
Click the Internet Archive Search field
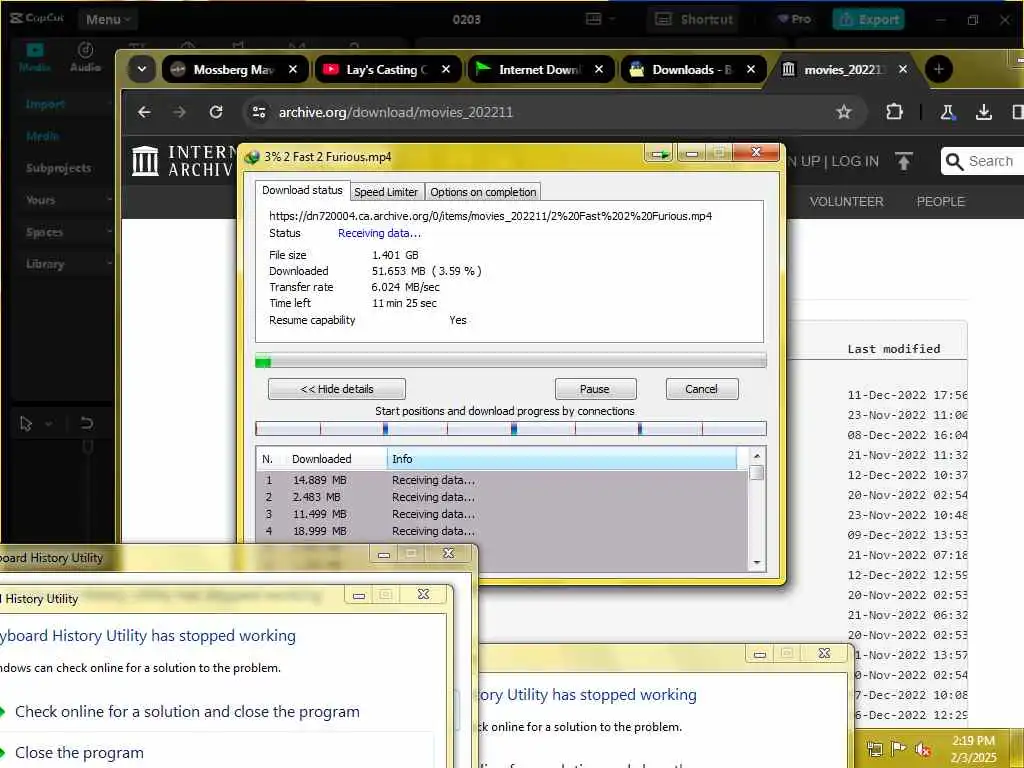coord(982,161)
